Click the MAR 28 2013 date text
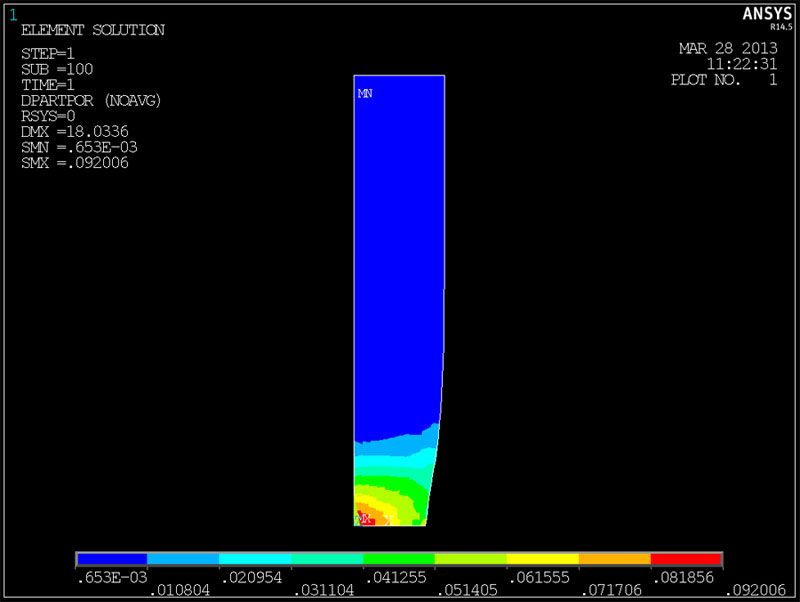Viewport: 800px width, 602px height. pos(728,48)
